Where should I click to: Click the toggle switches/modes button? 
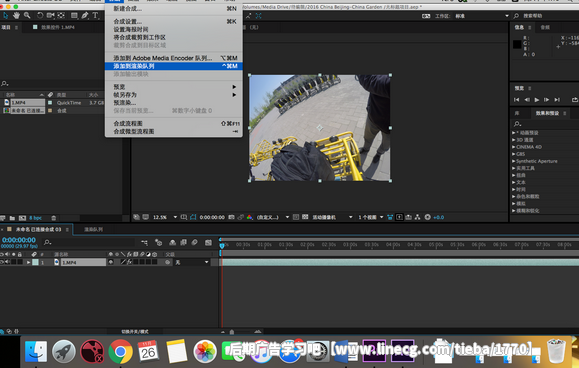tap(135, 331)
